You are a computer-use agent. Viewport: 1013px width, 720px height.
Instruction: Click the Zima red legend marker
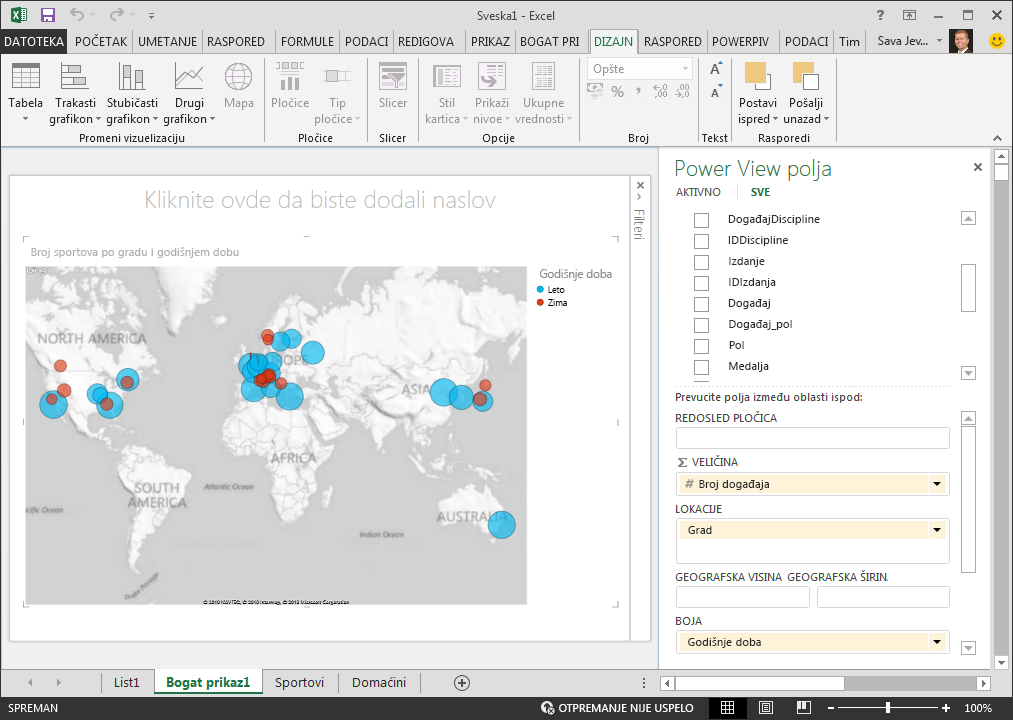(540, 302)
